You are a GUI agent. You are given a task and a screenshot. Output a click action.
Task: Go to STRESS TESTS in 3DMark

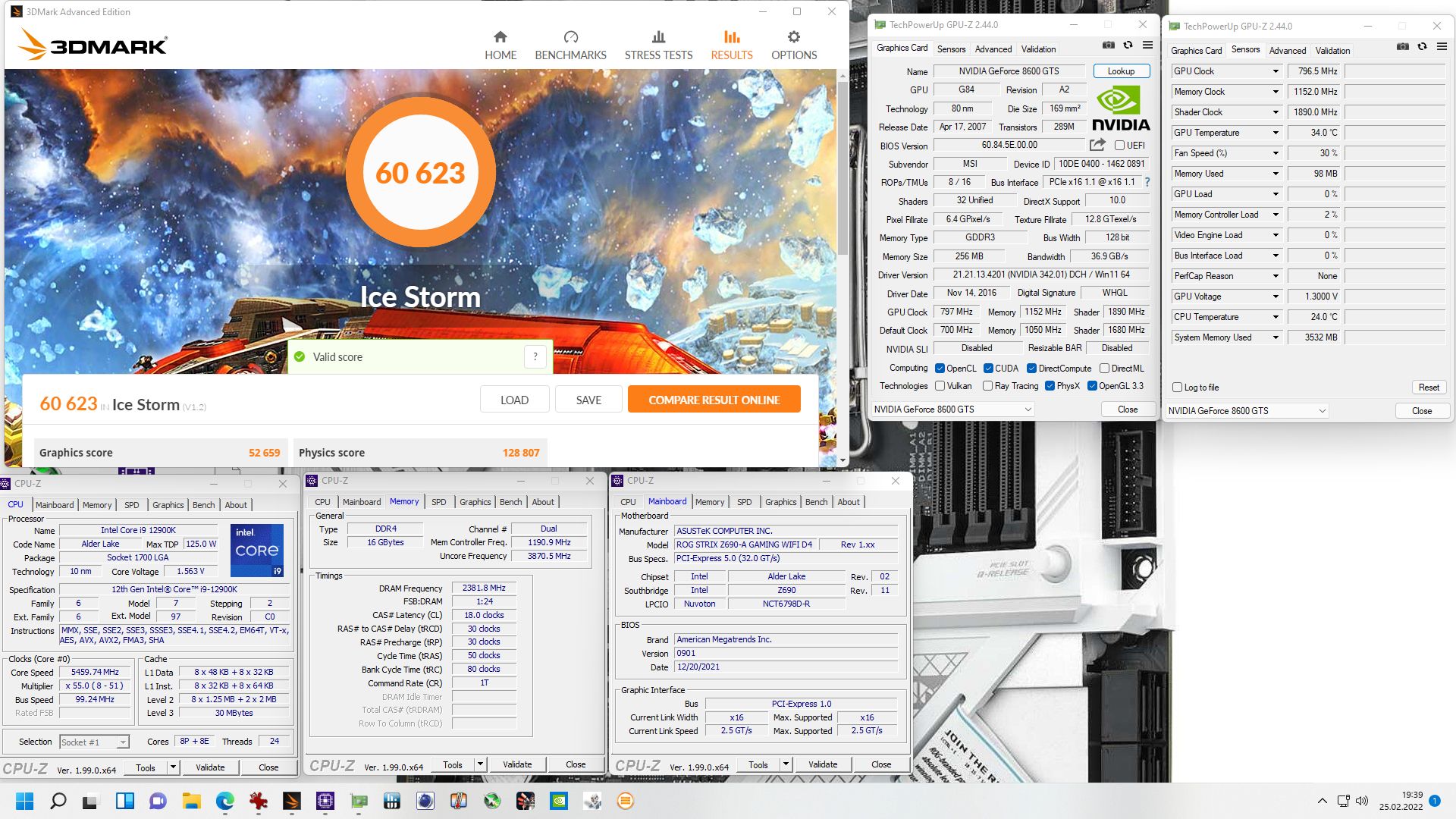click(x=658, y=45)
